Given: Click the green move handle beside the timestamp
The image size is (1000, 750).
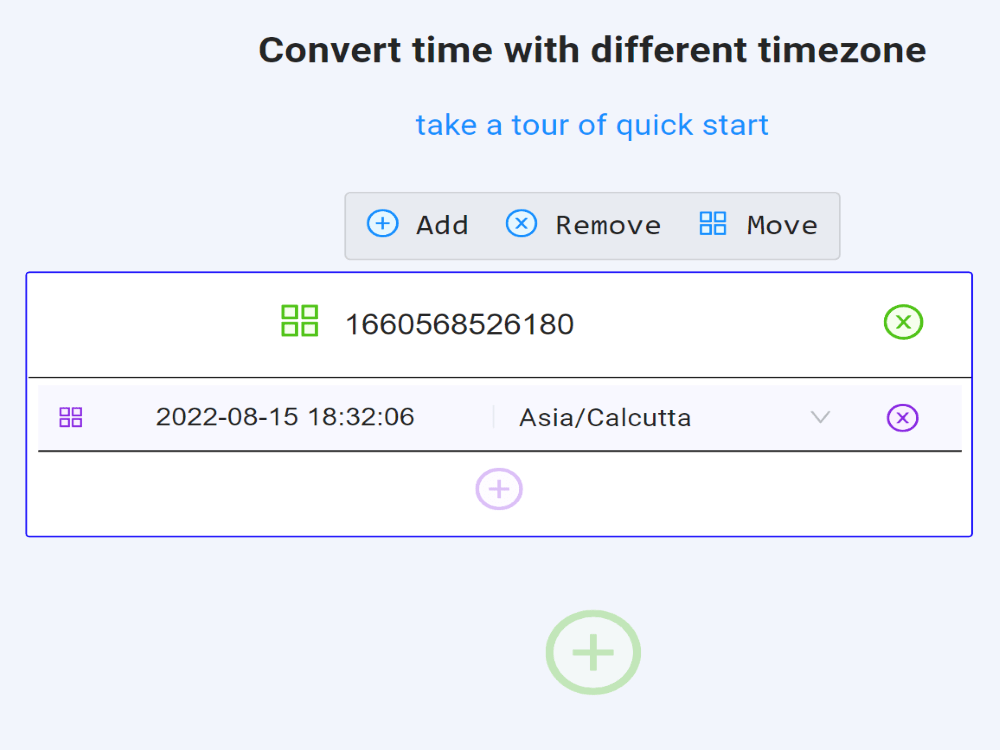Looking at the screenshot, I should tap(300, 322).
